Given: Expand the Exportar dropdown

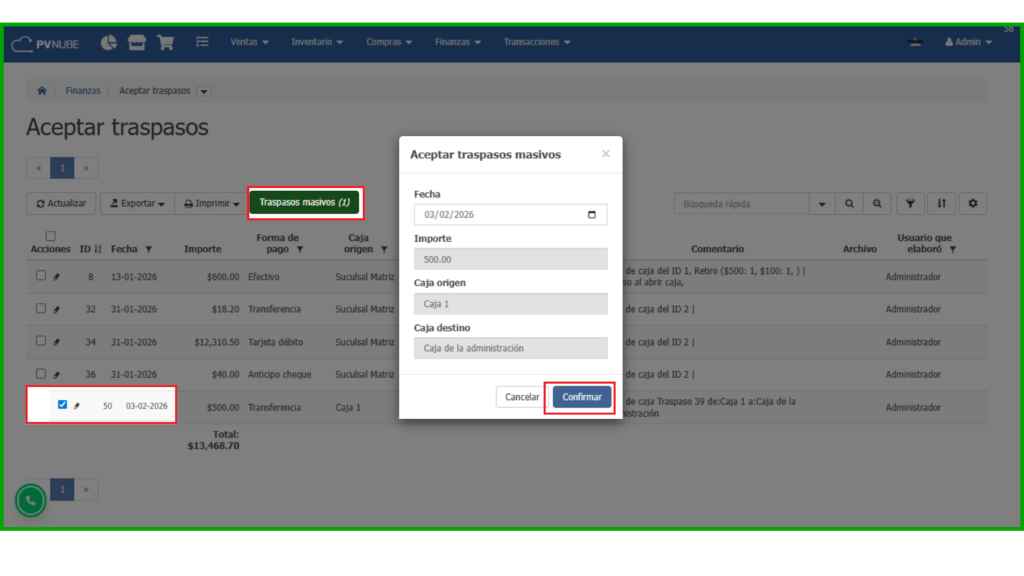Looking at the screenshot, I should (138, 204).
